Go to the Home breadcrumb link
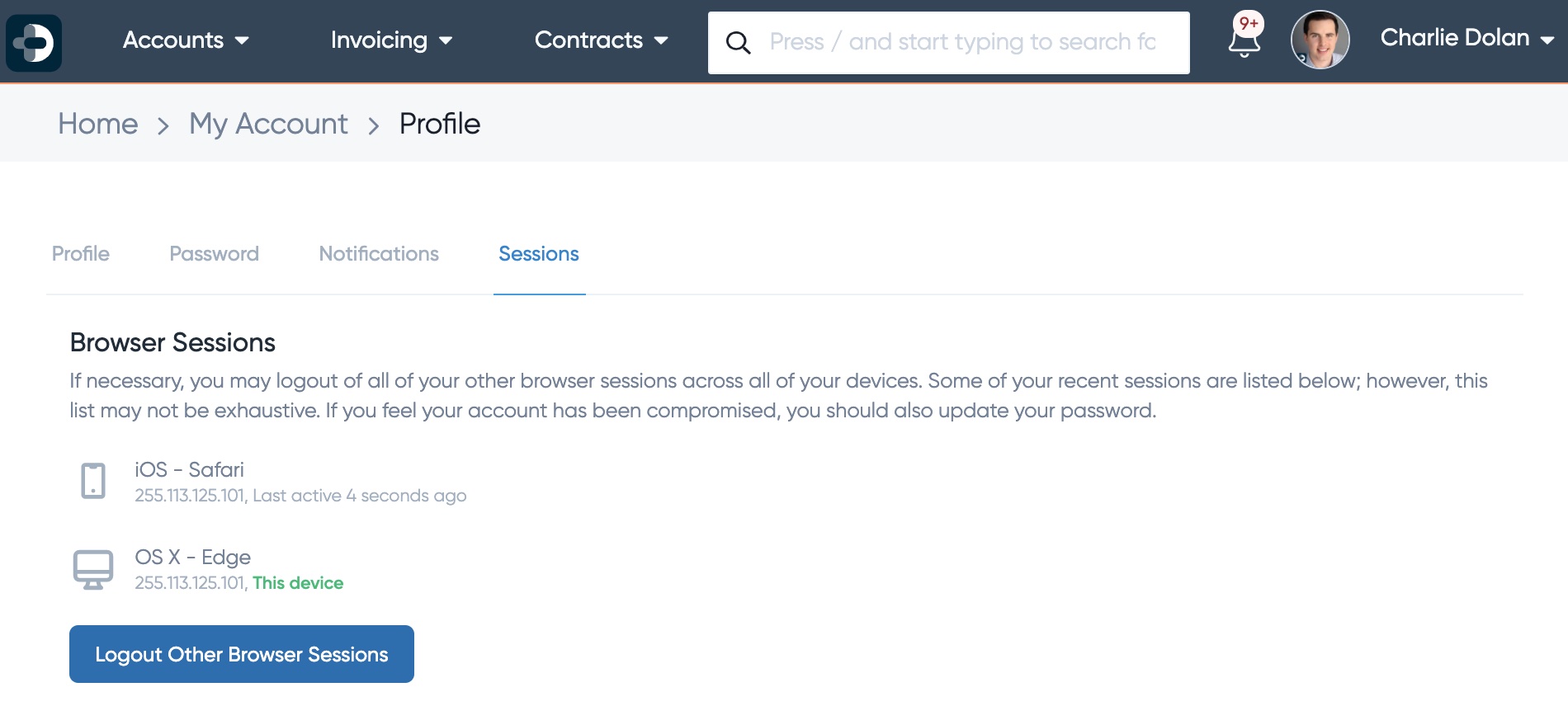The image size is (1568, 706). coord(98,124)
